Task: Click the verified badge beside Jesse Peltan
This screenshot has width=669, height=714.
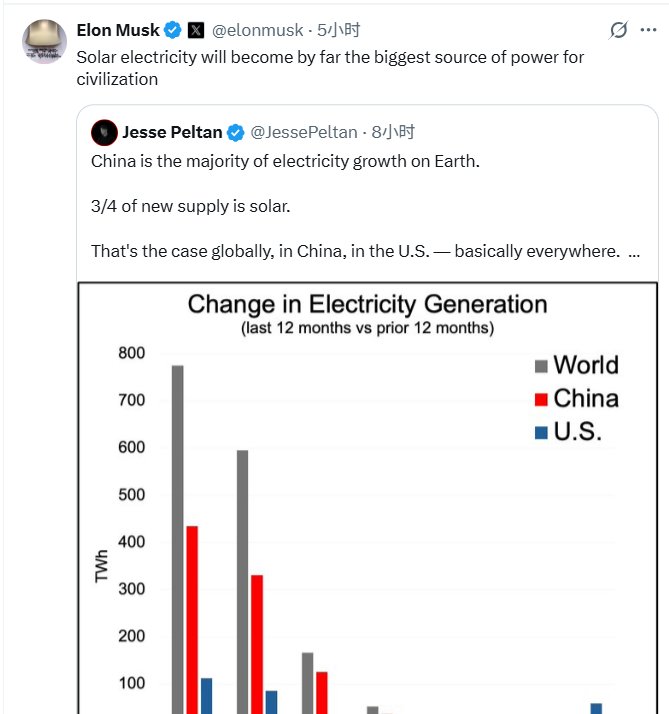Action: tap(236, 132)
